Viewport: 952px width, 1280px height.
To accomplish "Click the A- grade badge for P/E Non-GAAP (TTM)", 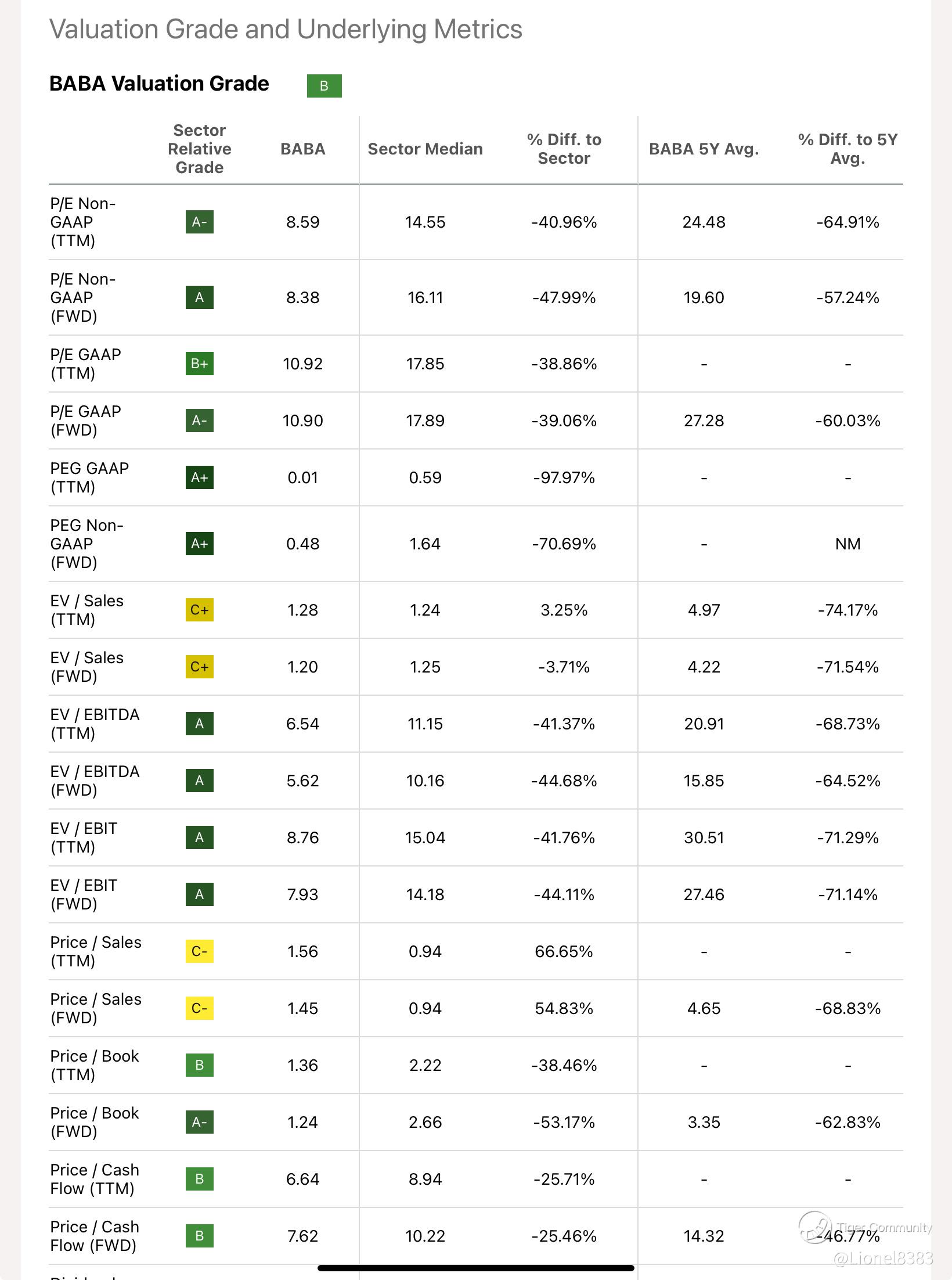I will click(199, 222).
